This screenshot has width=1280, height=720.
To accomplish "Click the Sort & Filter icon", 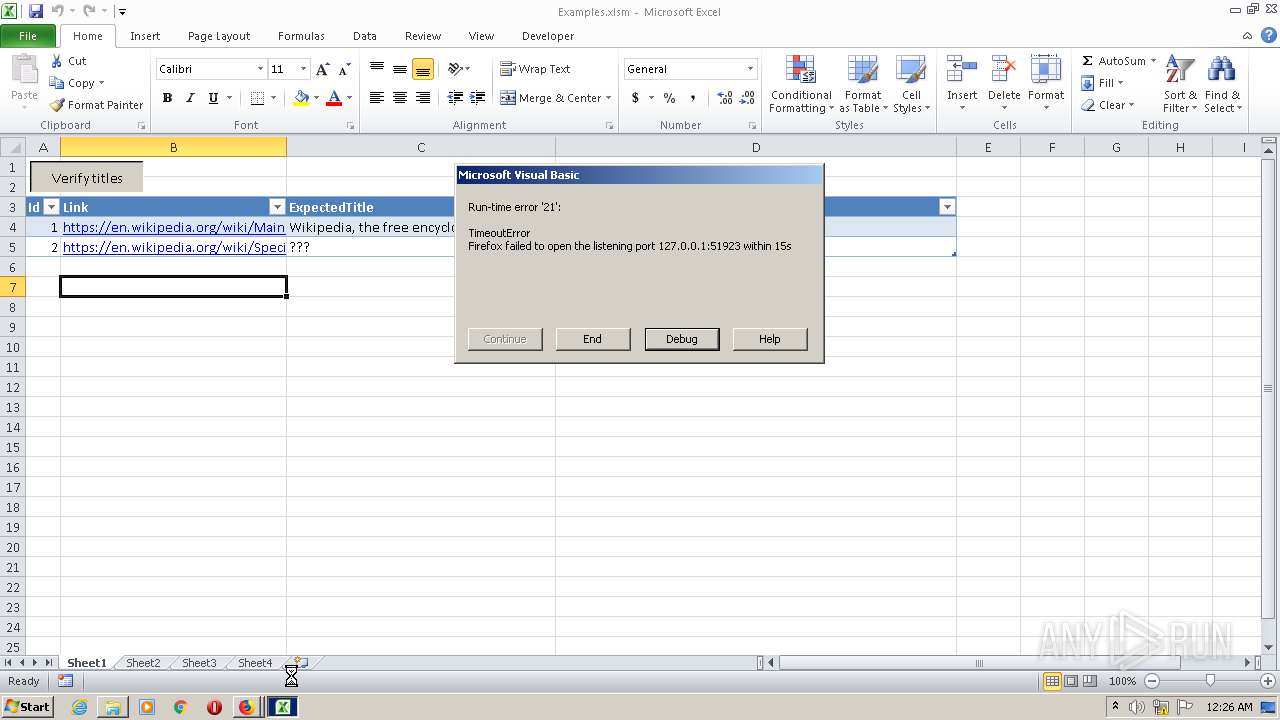I will (1180, 70).
